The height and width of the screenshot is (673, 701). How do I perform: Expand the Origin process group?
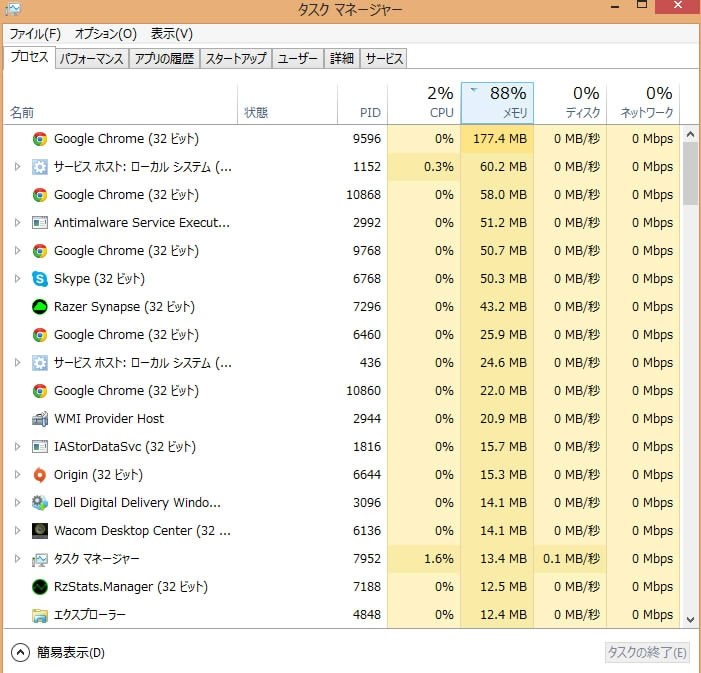tap(17, 475)
